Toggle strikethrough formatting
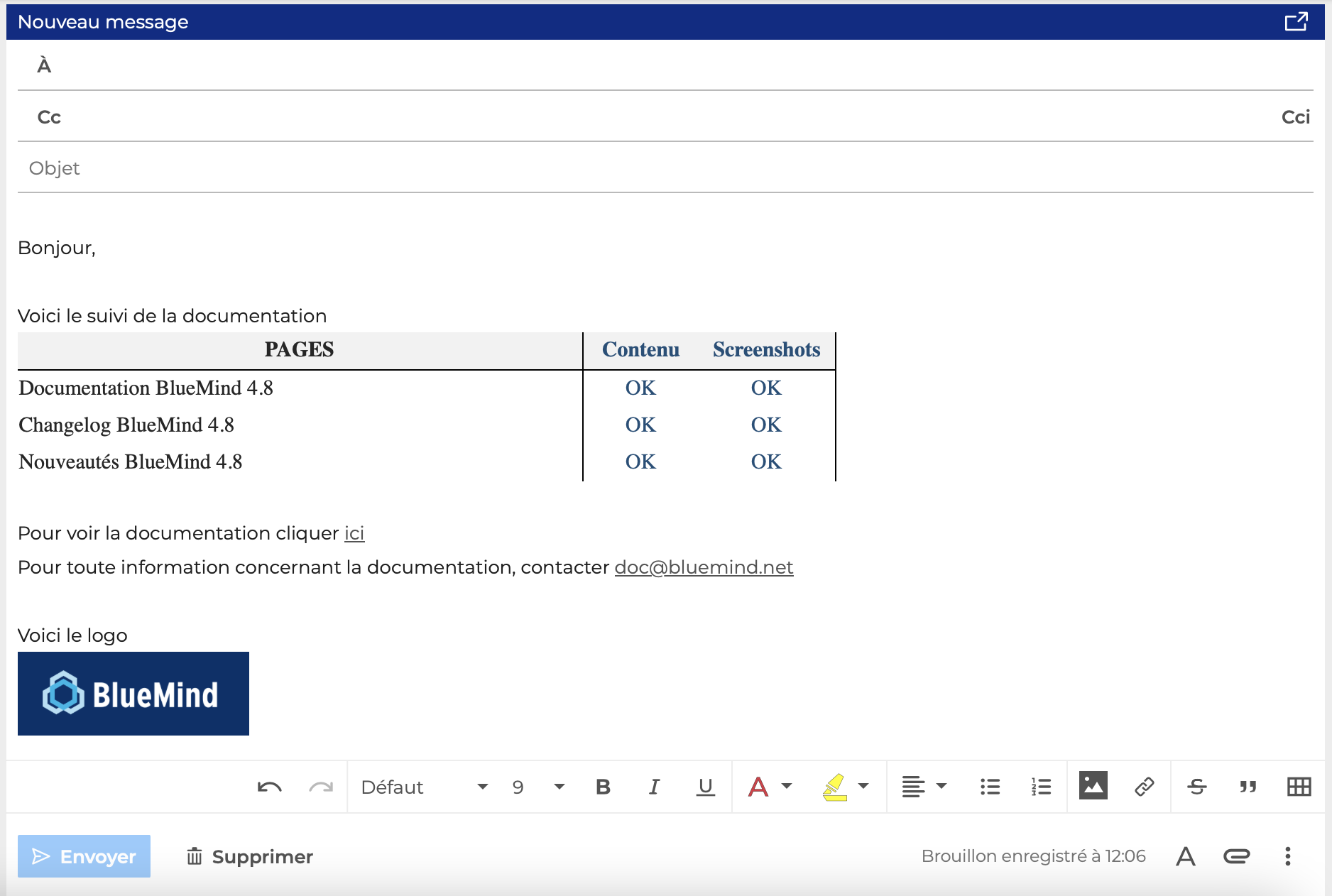Screen dimensions: 1332x896 coord(1197,787)
